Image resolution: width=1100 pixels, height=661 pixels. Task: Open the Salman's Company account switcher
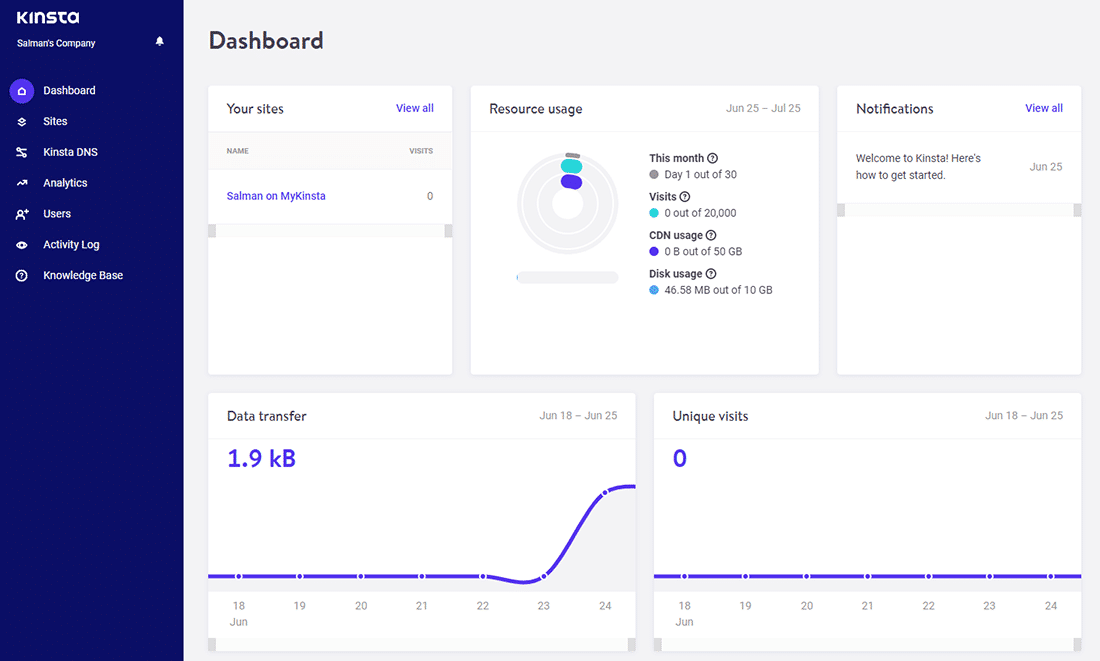[56, 43]
